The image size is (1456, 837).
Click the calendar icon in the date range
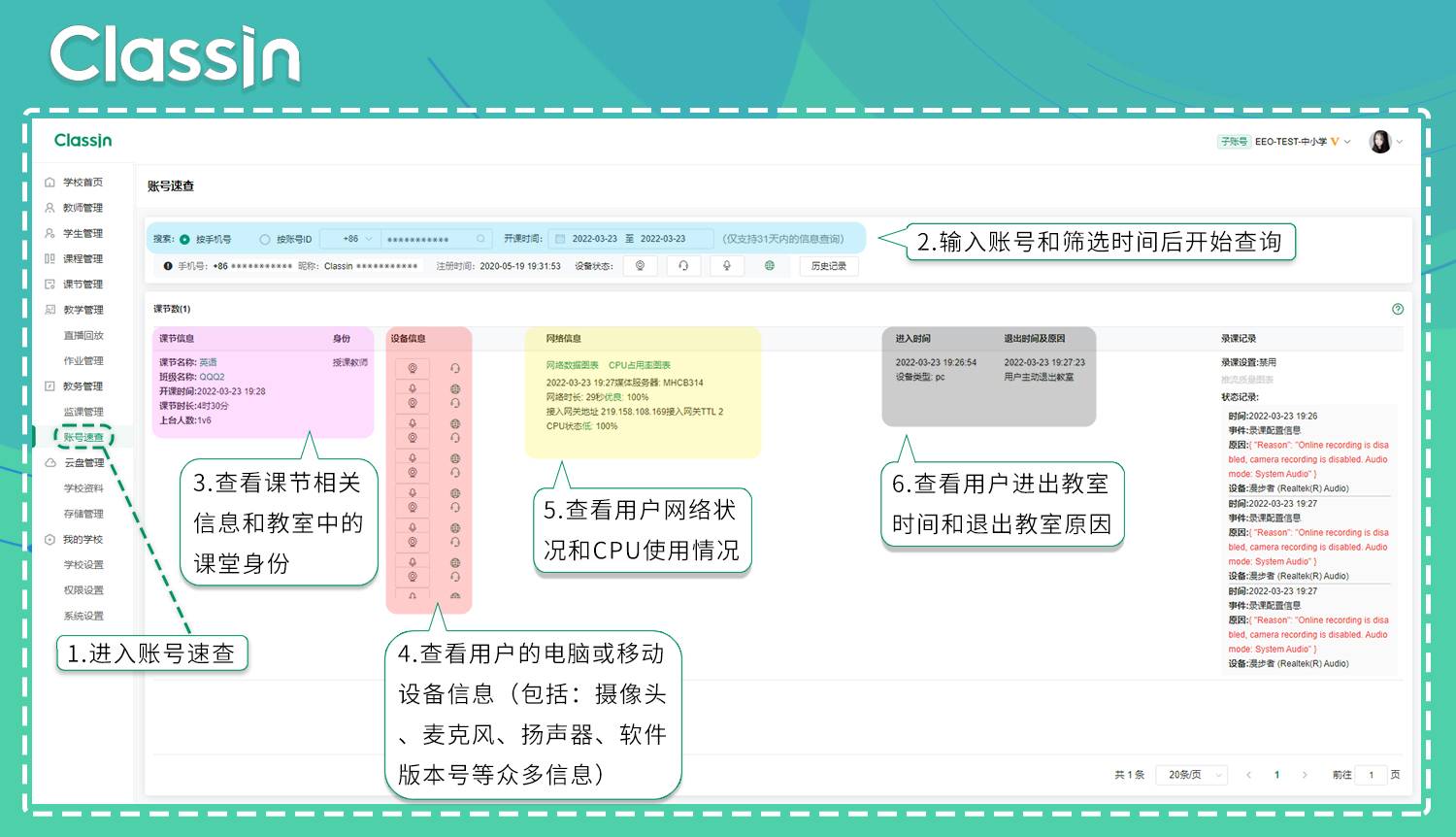tap(559, 239)
